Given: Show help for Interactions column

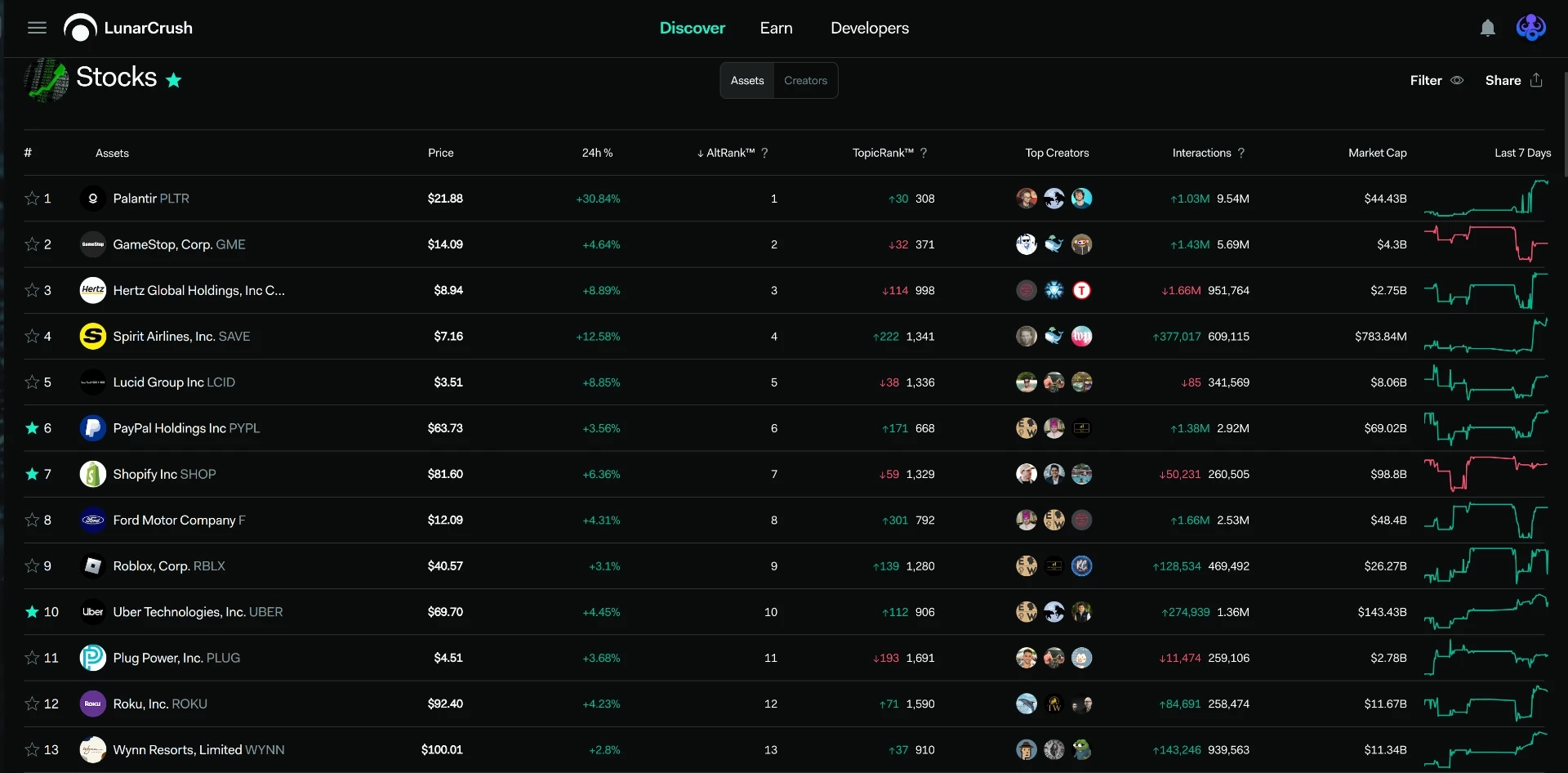Looking at the screenshot, I should point(1241,153).
